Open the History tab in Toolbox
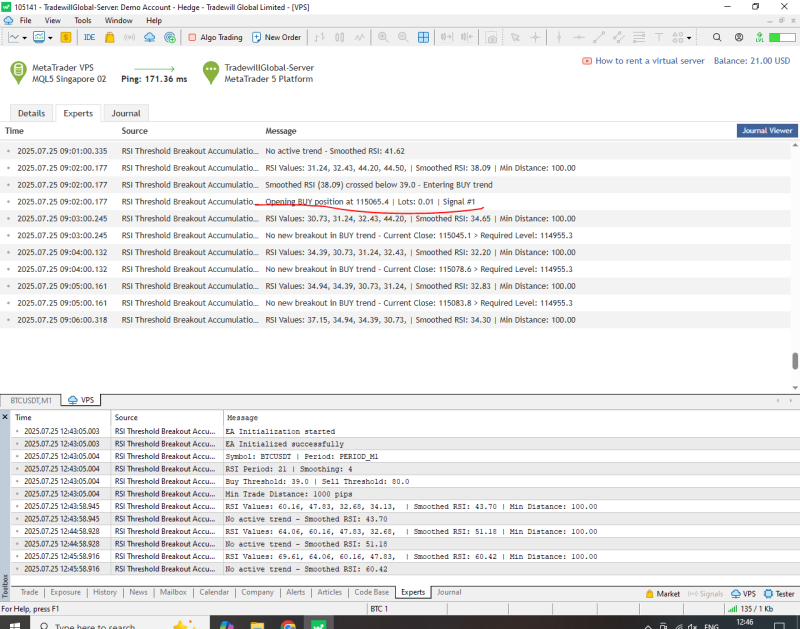800x629 pixels. (x=105, y=592)
